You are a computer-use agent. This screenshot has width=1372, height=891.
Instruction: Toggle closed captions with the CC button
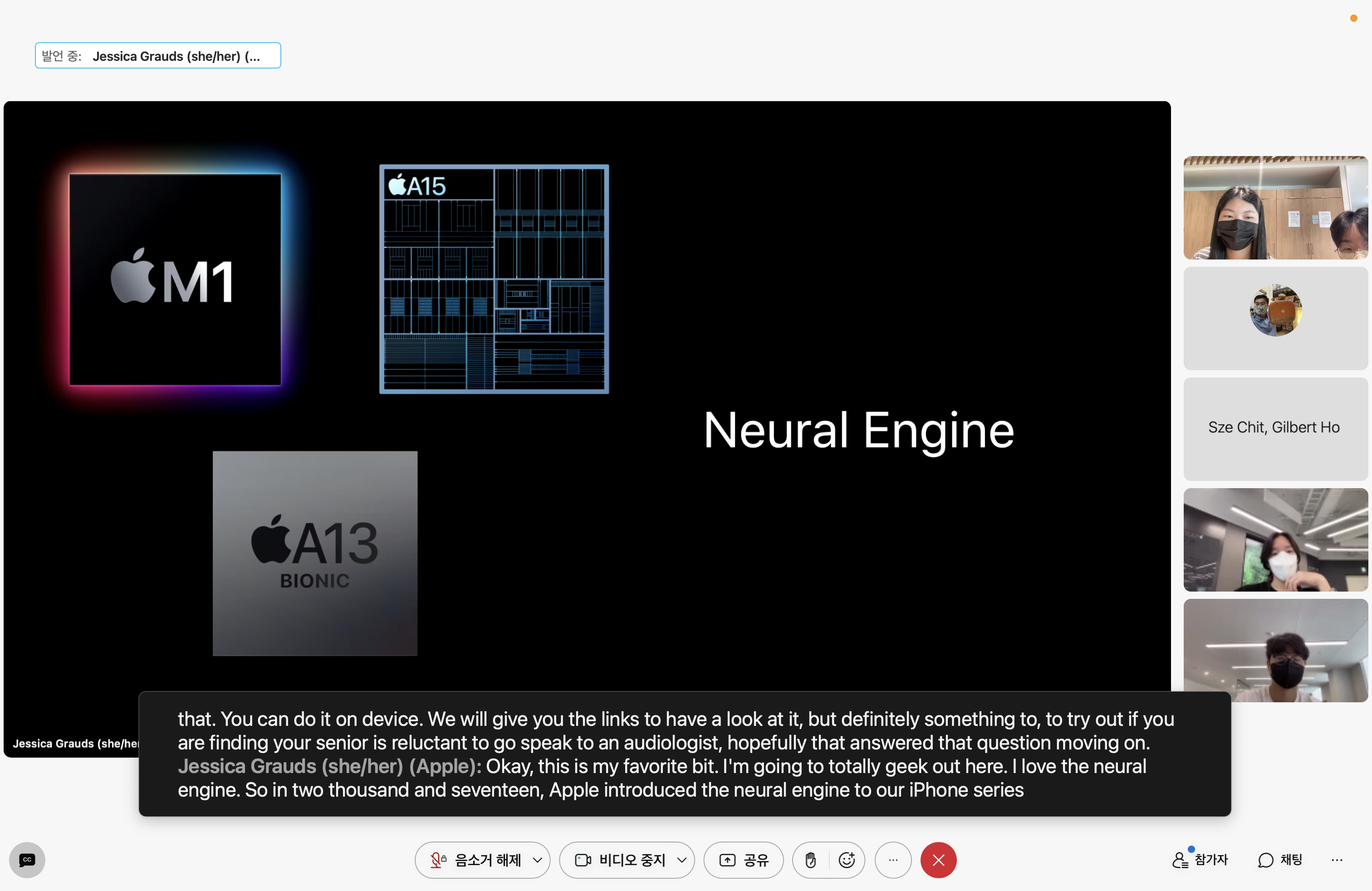[27, 859]
